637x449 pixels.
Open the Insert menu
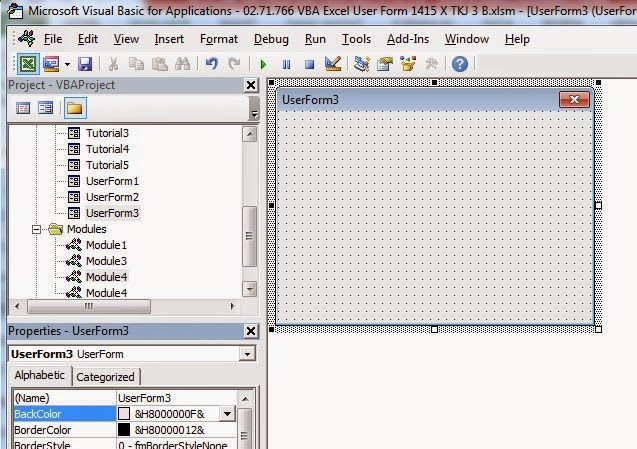pos(169,39)
